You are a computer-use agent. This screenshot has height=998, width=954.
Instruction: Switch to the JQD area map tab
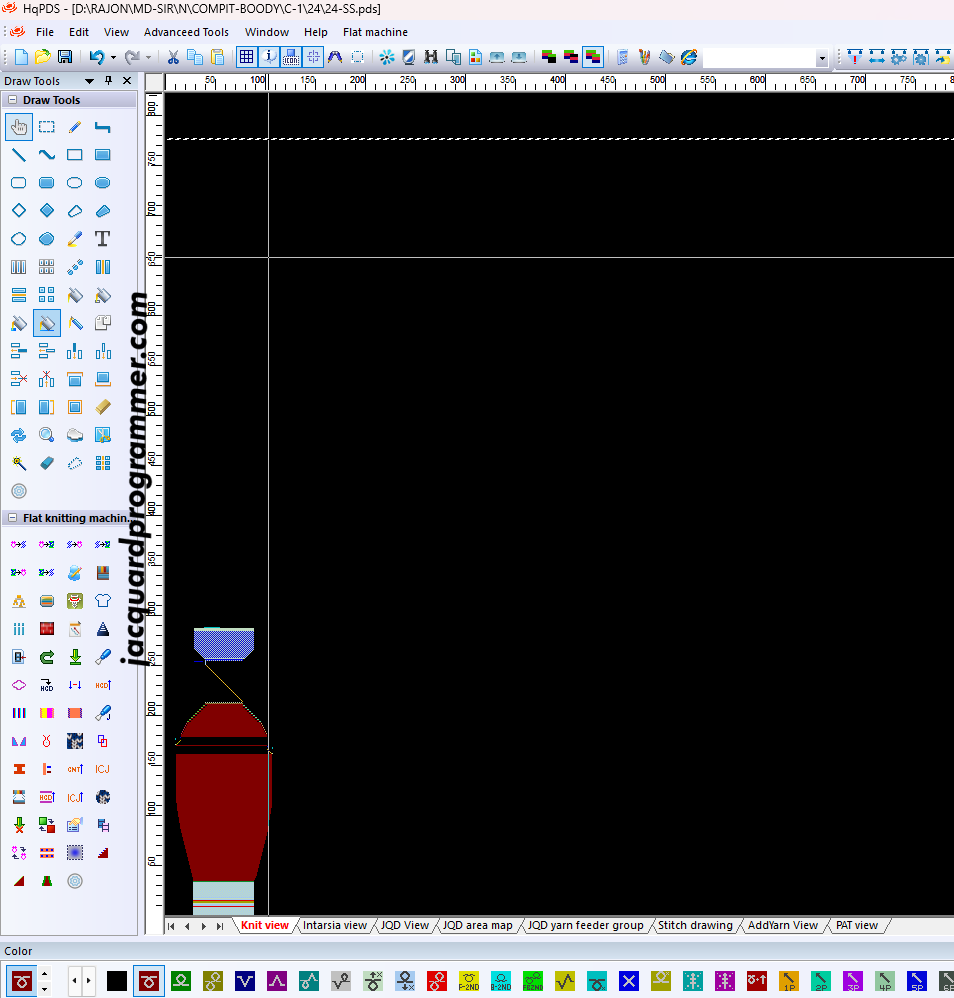(477, 925)
